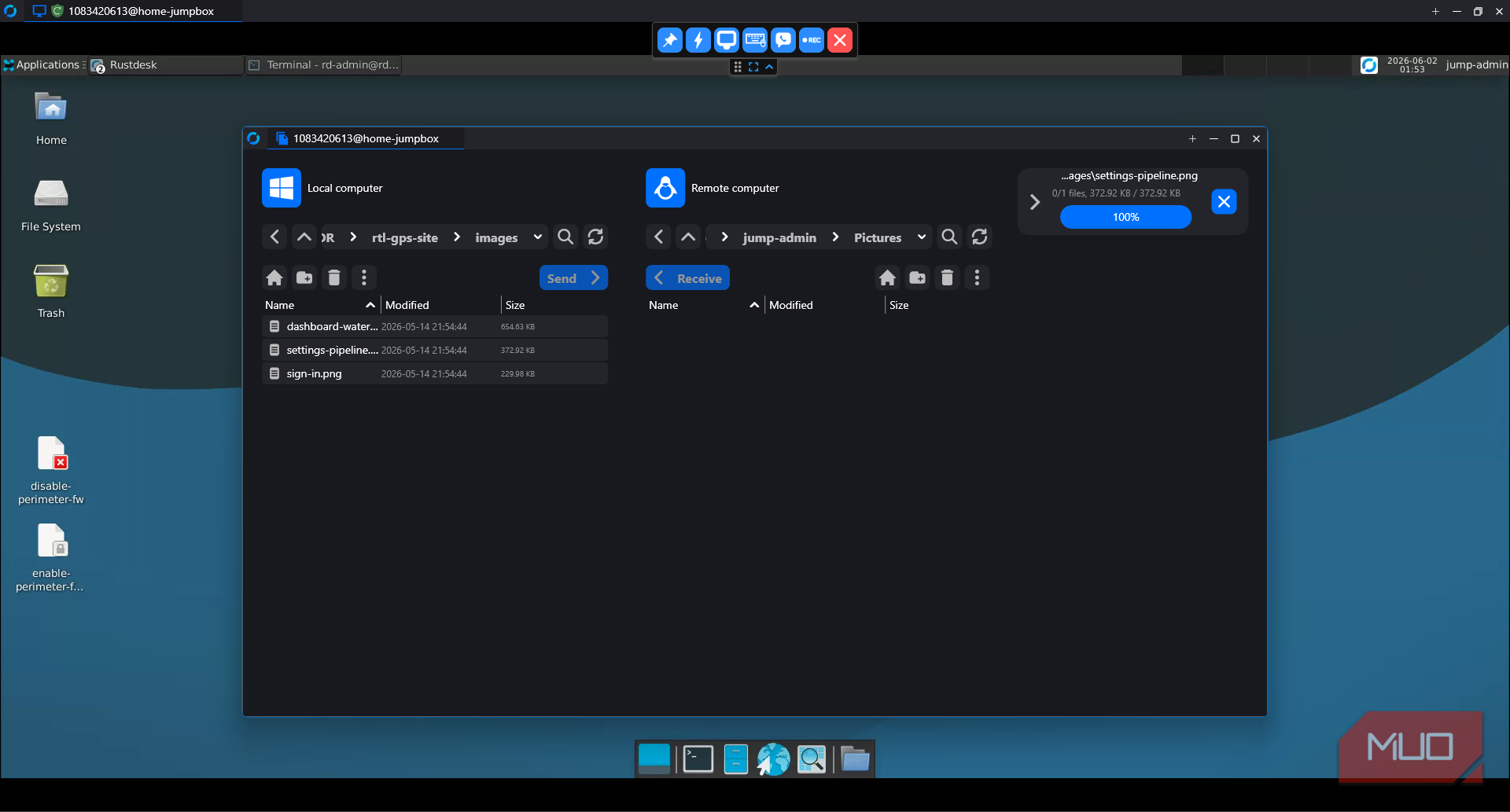Sort local files by Name column

[x=320, y=305]
